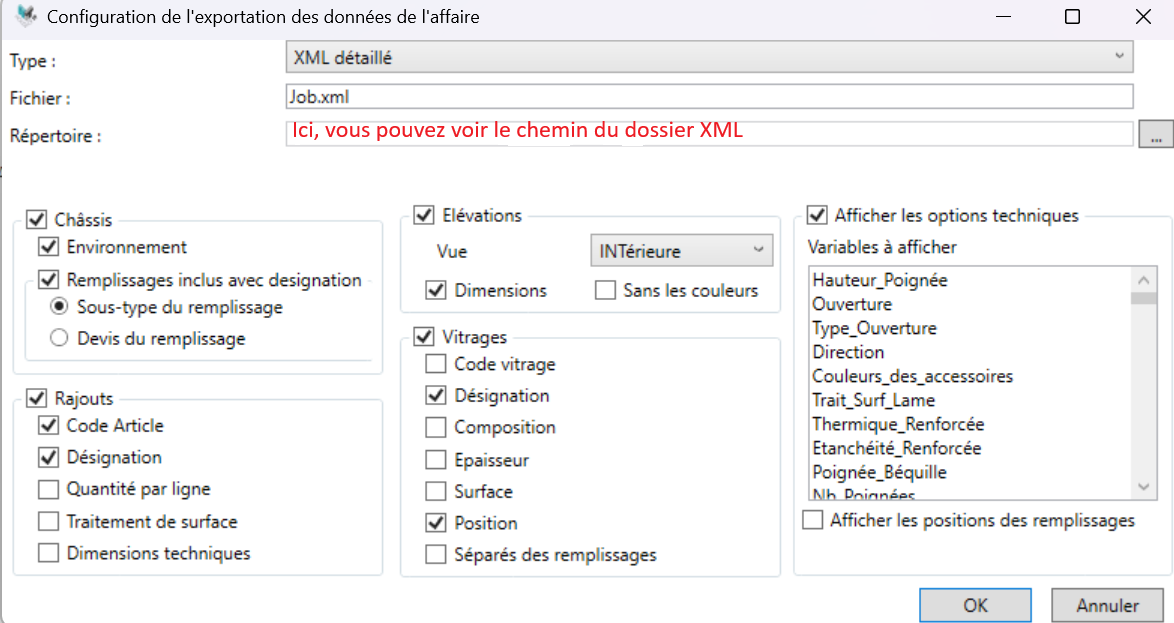Select the Sous-type du remplissage option

61,309
